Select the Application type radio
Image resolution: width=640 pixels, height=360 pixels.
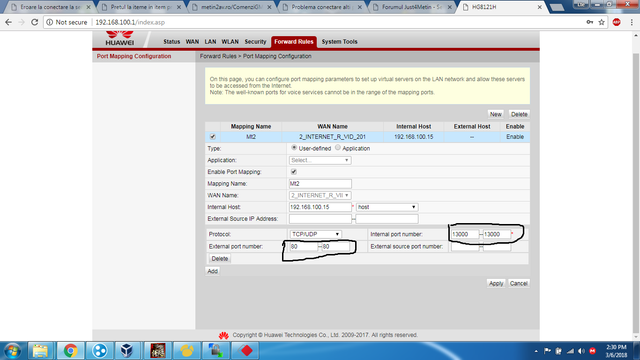(338, 148)
